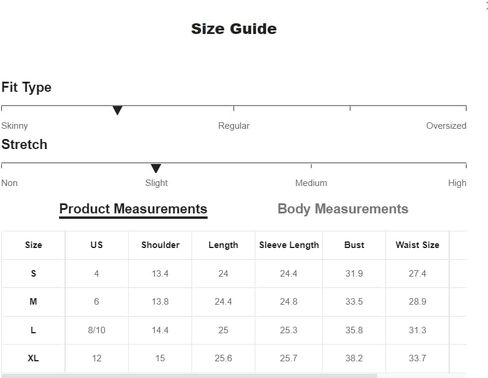Screen dimensions: 488x378
Task: Select the Product Measurements tab
Action: click(133, 210)
